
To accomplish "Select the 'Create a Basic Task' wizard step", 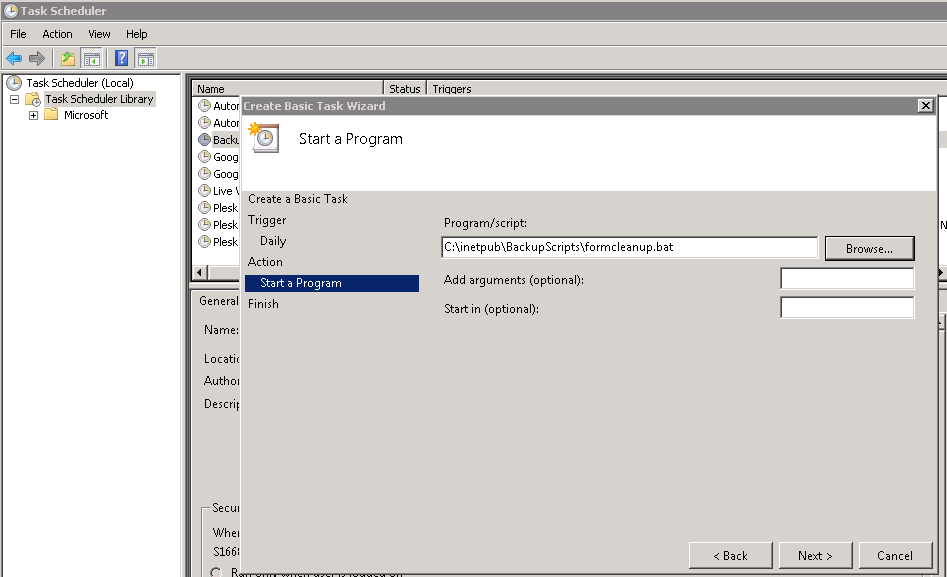I will [x=298, y=199].
